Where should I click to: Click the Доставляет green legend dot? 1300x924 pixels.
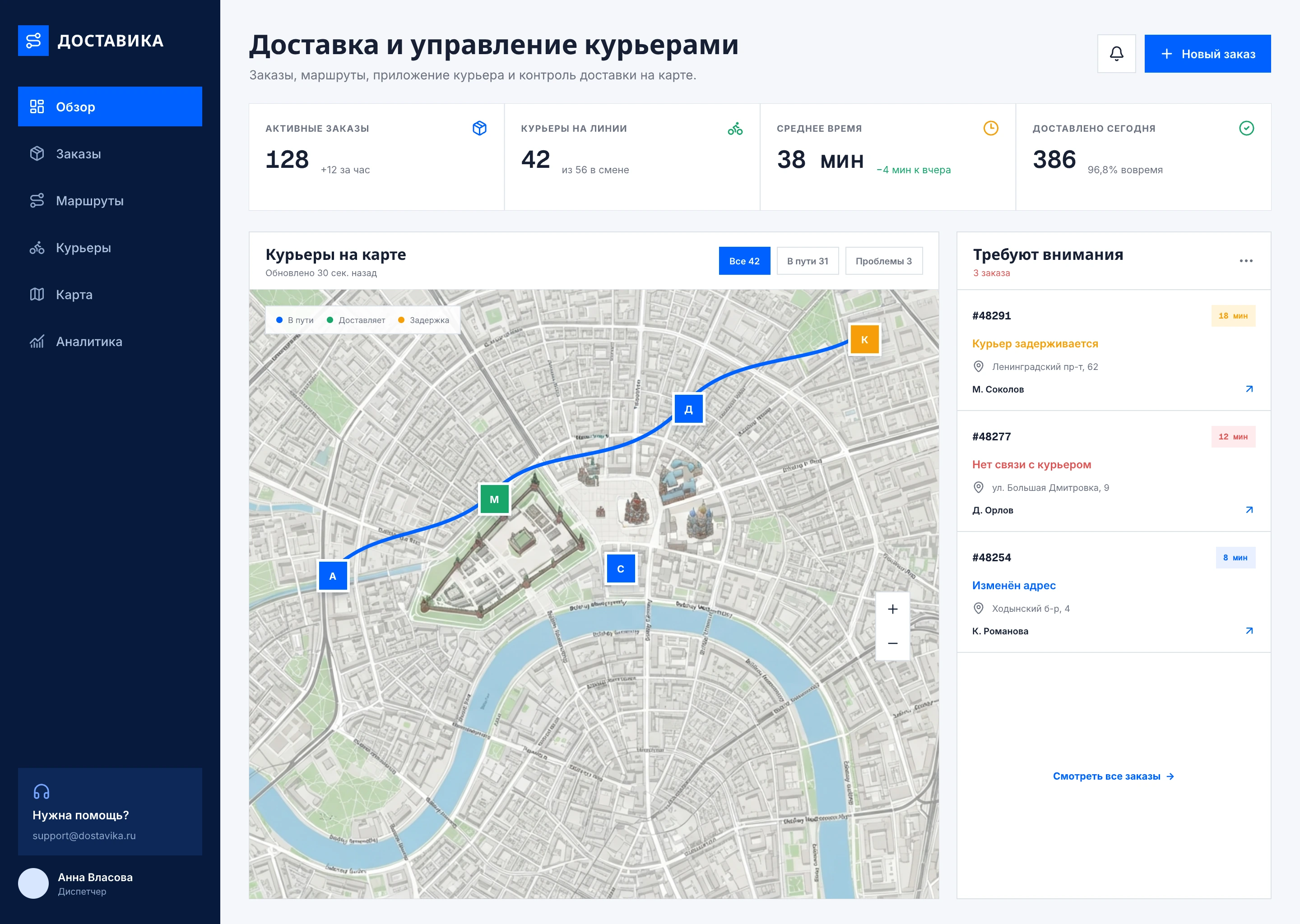pyautogui.click(x=330, y=320)
